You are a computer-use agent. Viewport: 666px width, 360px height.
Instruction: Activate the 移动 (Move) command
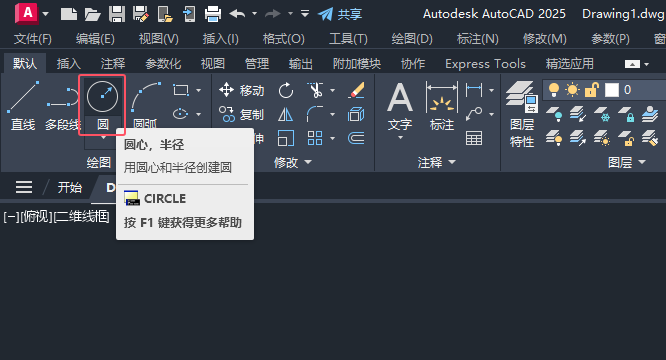coord(242,90)
